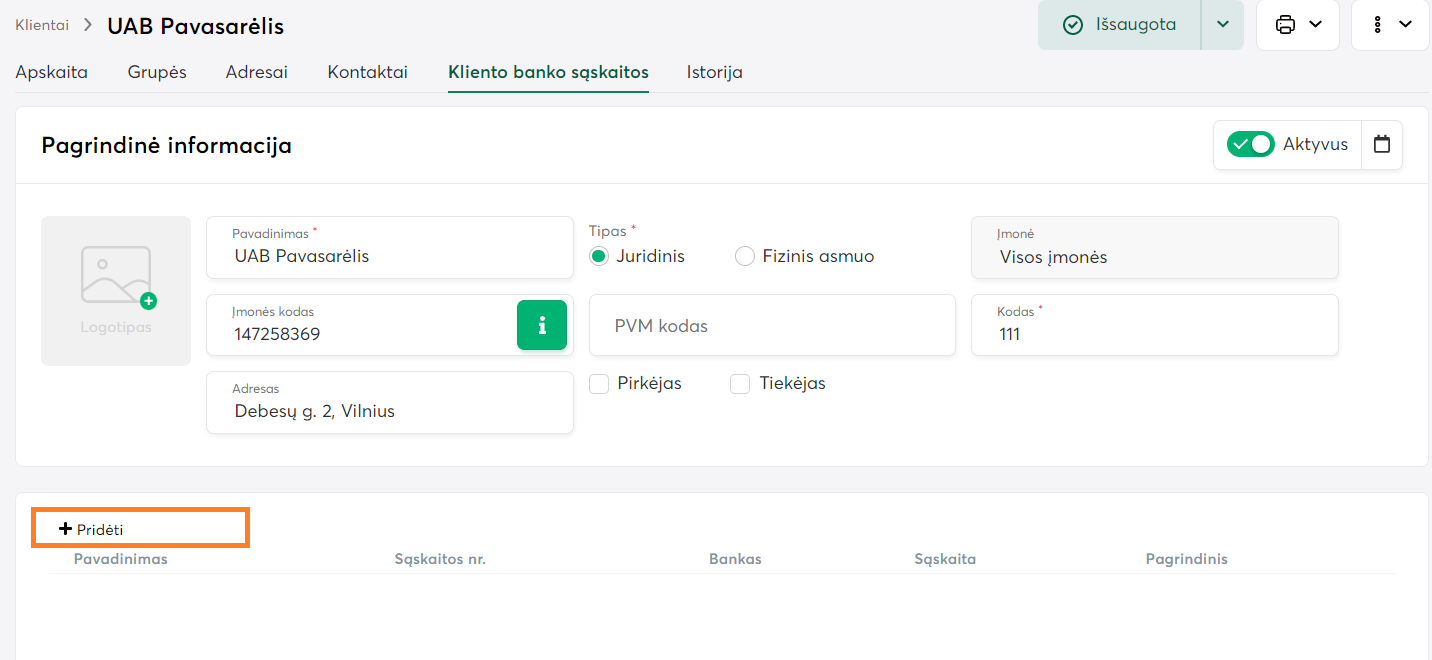Click the Pridėti add button
The height and width of the screenshot is (660, 1432).
[x=92, y=529]
